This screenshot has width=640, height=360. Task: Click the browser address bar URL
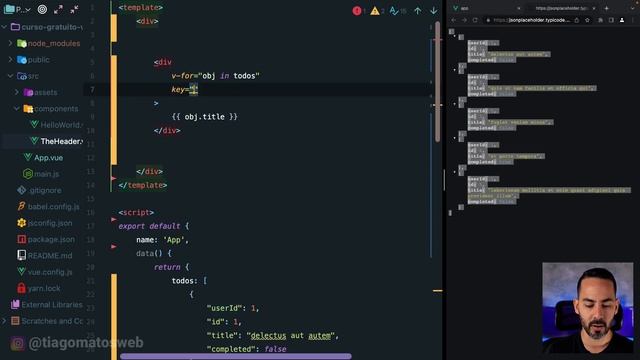(531, 20)
